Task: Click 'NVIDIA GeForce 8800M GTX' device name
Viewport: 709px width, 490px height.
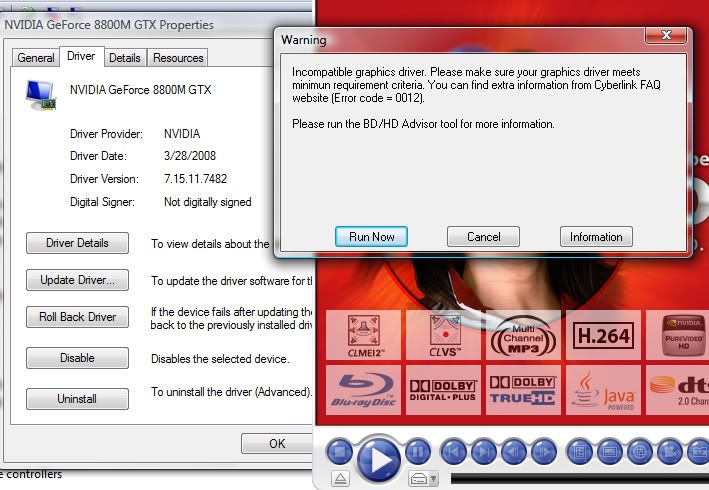Action: (x=141, y=90)
